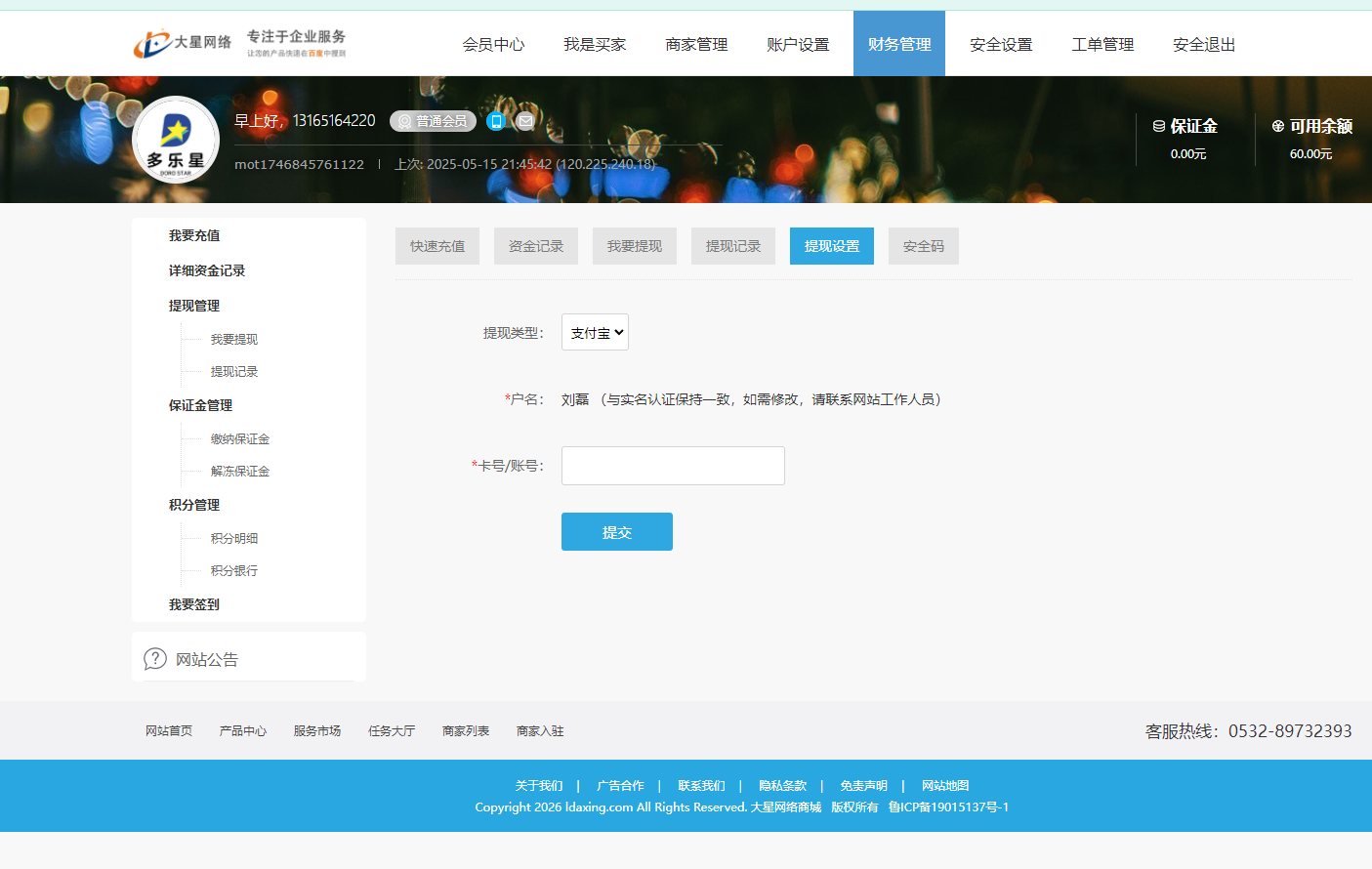This screenshot has width=1372, height=869.
Task: Open 积分银行 in the sidebar
Action: tap(234, 571)
